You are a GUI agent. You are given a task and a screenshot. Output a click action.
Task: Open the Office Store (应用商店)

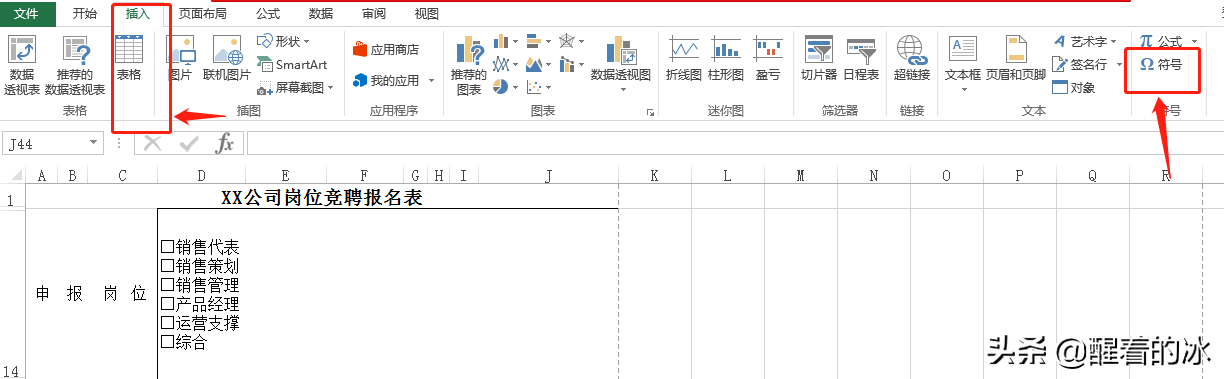(x=386, y=49)
